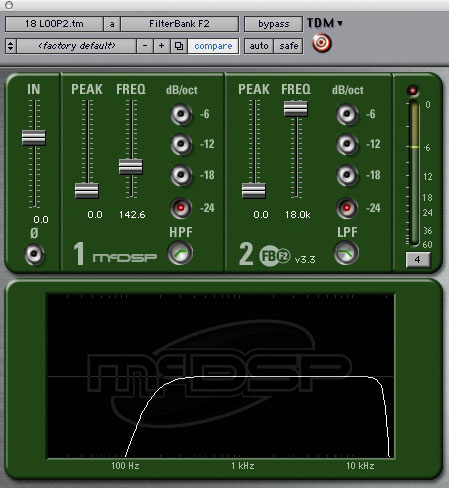Toggle the HPF filter enable icon

tap(180, 253)
